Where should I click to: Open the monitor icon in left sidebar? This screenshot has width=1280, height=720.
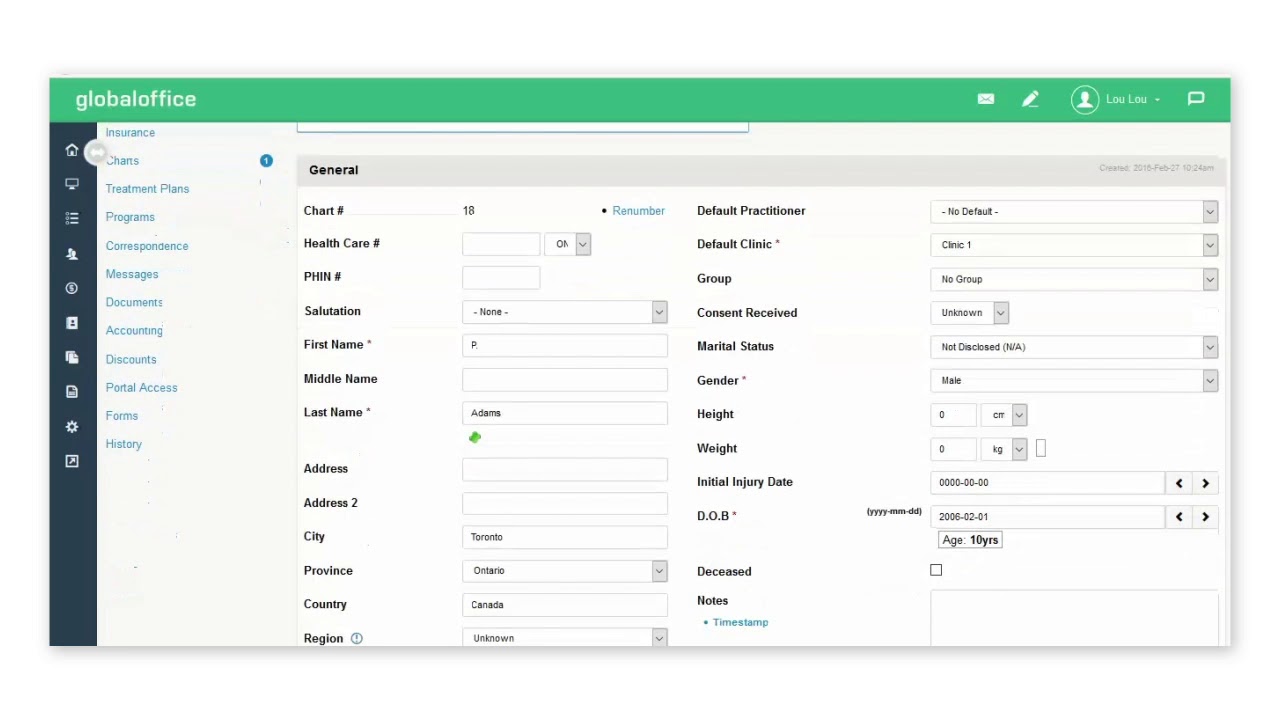72,184
